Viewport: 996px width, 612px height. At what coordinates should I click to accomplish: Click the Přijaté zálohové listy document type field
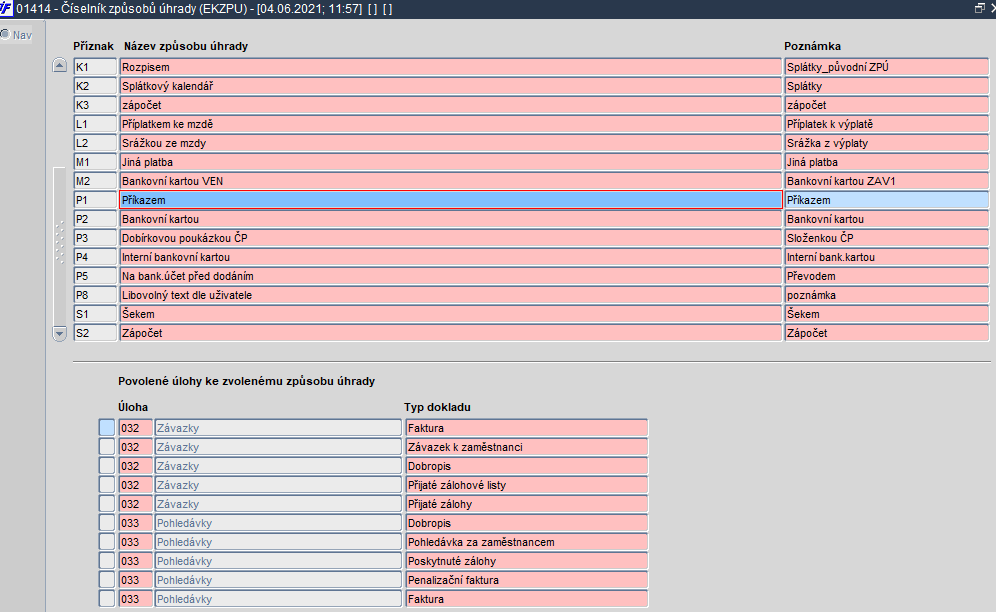527,485
